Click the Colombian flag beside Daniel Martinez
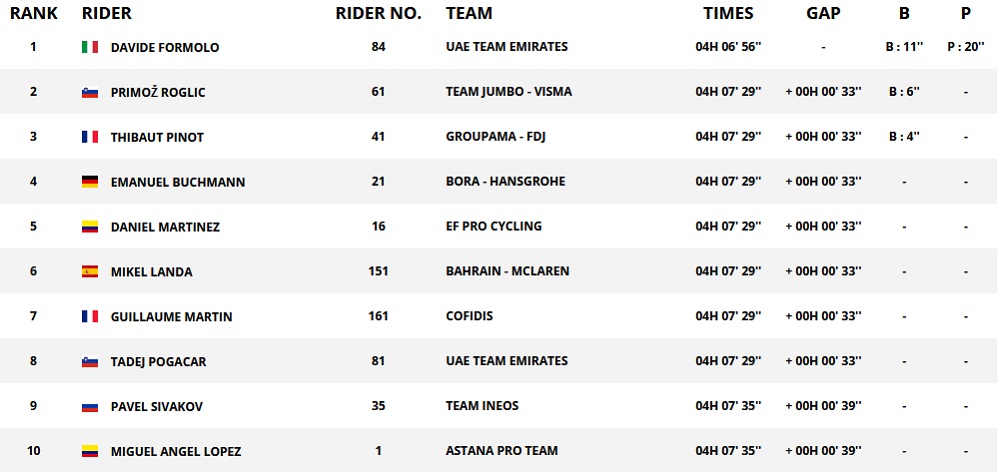Screen dimensions: 1000x472 [89, 227]
